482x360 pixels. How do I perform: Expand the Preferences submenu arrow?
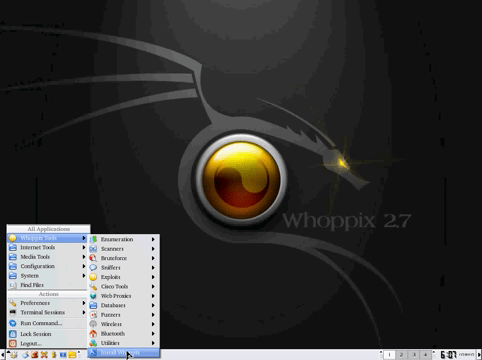tap(84, 303)
